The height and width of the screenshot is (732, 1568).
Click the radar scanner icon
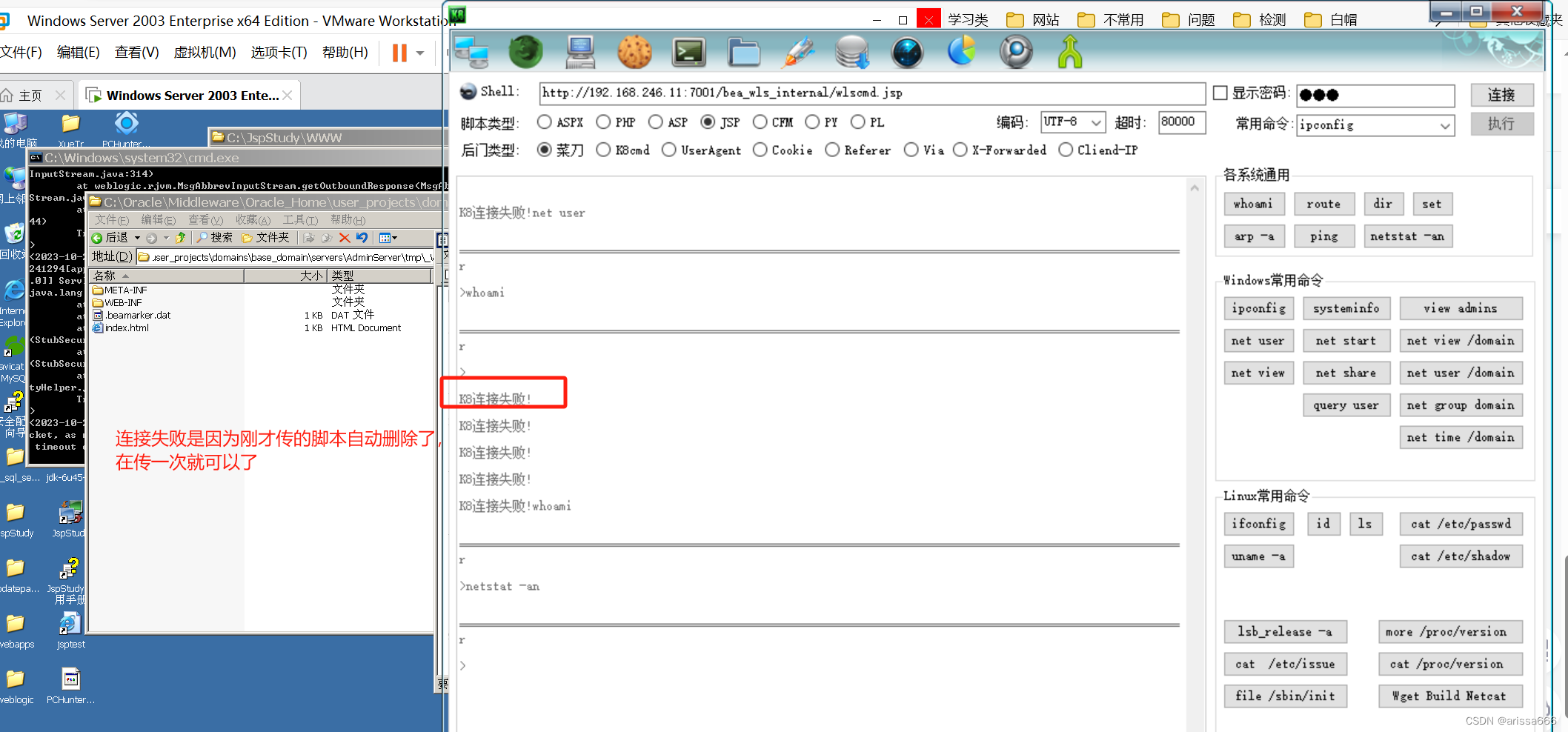point(907,53)
